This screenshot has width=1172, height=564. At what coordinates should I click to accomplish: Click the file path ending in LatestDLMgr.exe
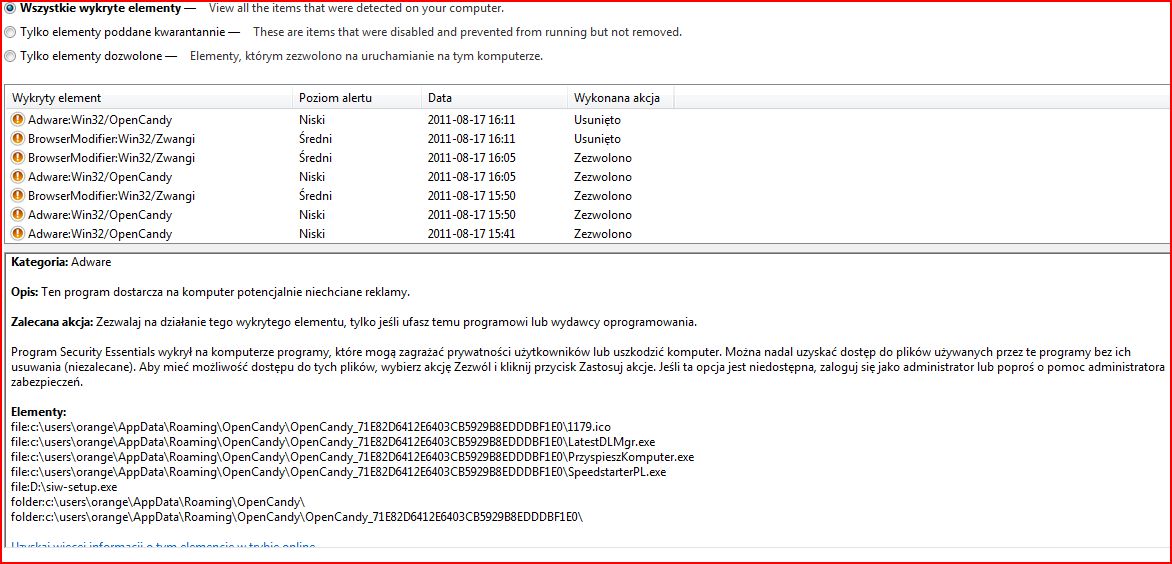[x=333, y=441]
